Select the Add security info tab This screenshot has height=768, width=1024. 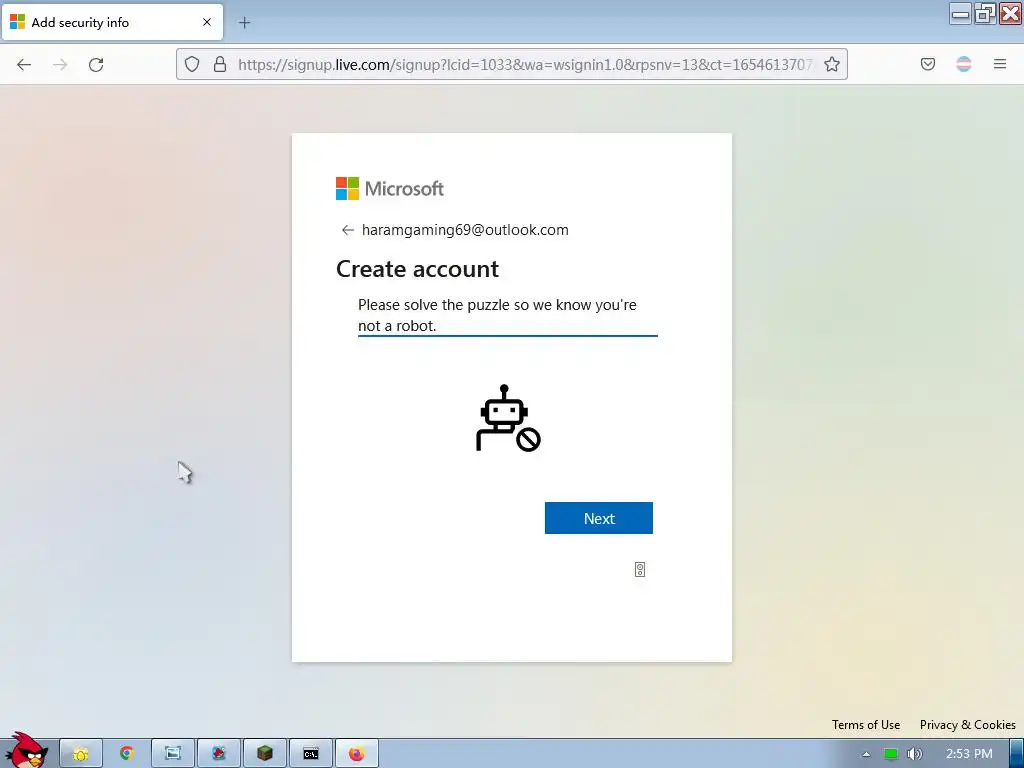pos(112,22)
